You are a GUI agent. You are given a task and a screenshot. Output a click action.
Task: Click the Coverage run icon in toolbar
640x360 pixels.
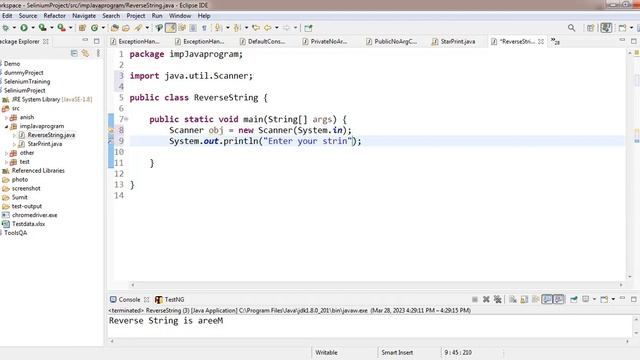point(42,28)
